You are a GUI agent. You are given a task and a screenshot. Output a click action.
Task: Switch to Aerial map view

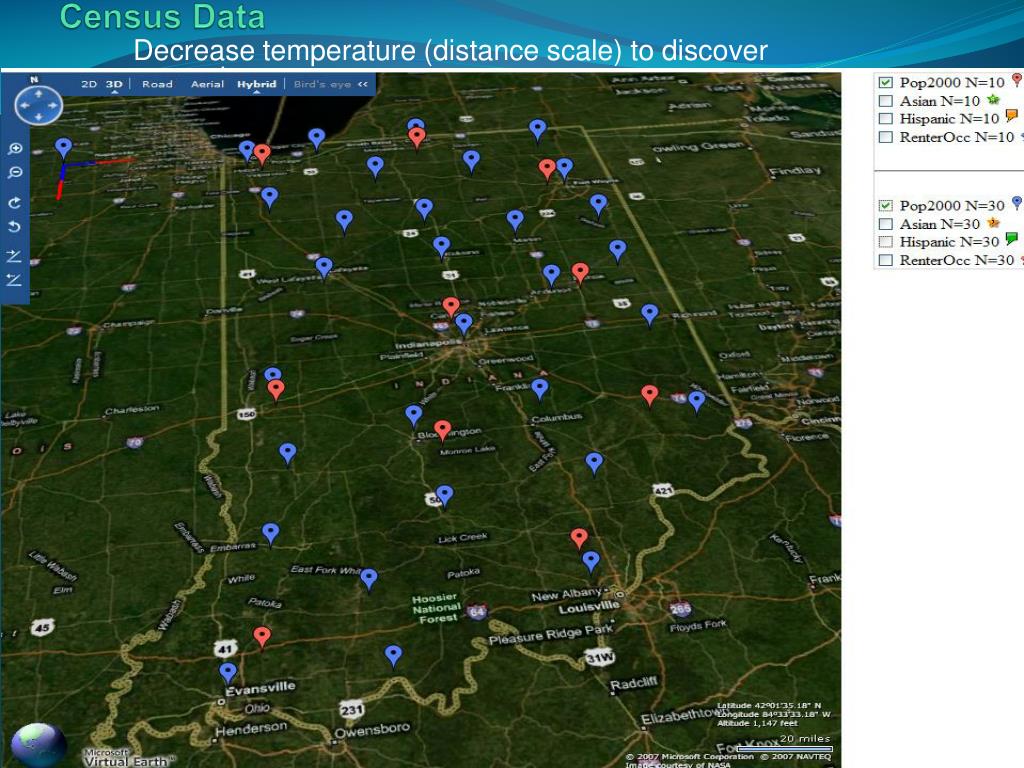coord(208,85)
